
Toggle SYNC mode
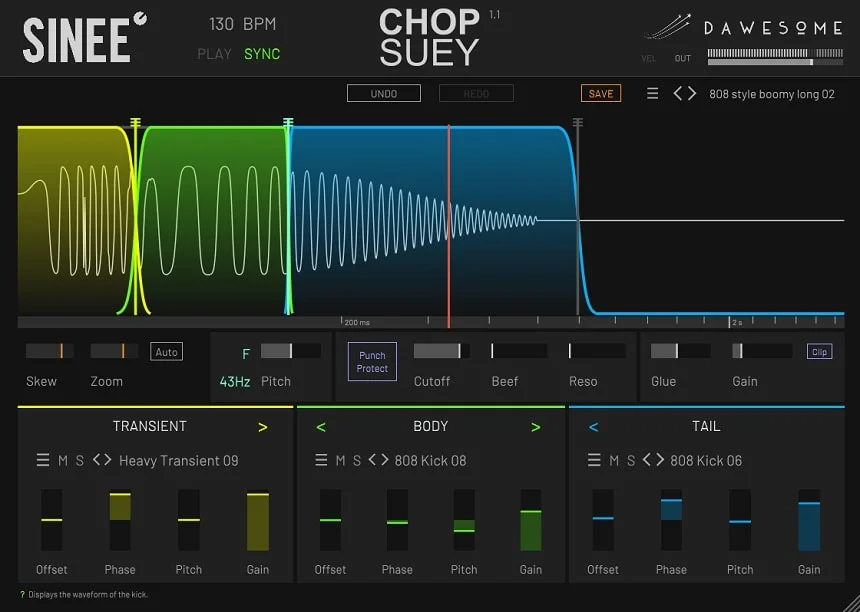pyautogui.click(x=262, y=54)
